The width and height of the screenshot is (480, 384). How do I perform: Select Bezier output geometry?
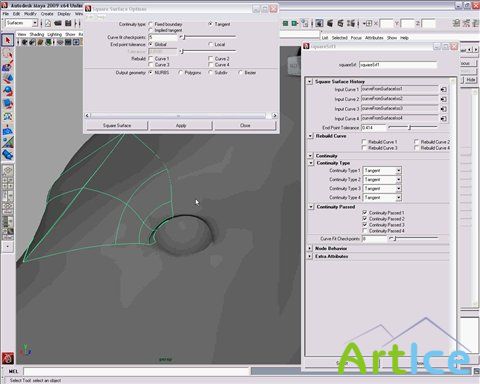pos(240,72)
